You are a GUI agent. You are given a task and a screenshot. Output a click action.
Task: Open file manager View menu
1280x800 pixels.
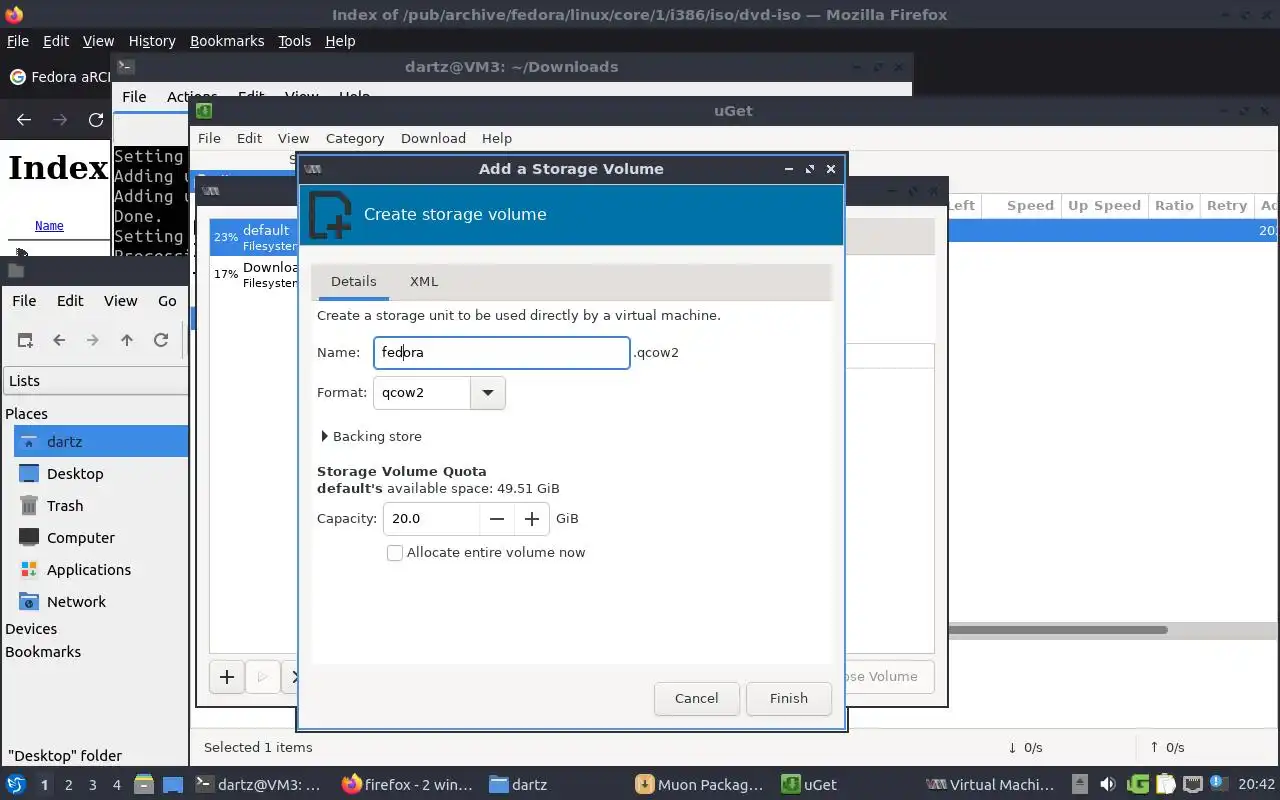120,301
